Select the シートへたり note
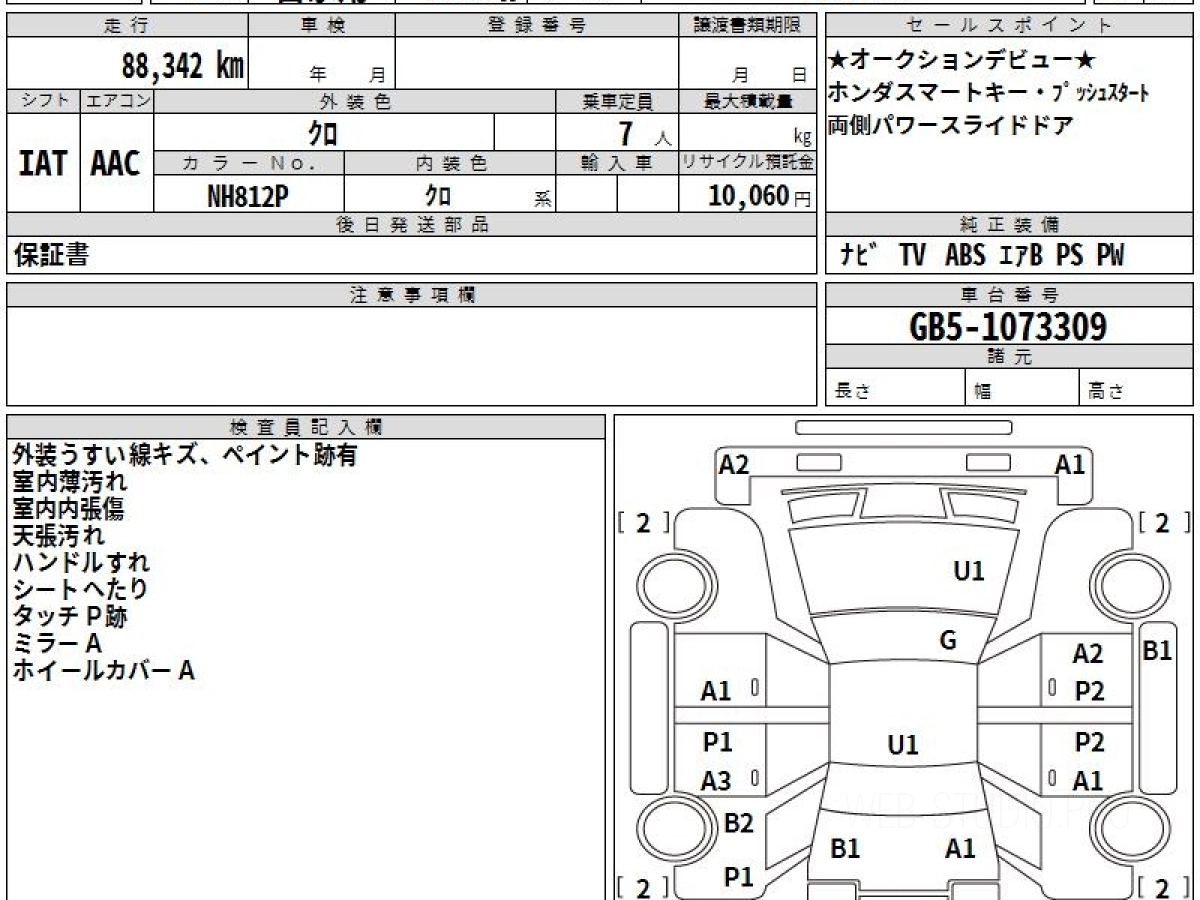The width and height of the screenshot is (1200, 900). (80, 590)
